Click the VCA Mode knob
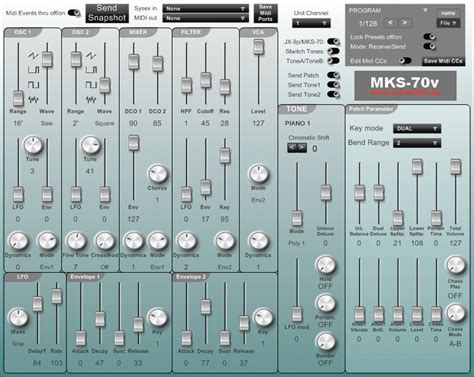The height and width of the screenshot is (377, 474). (258, 174)
